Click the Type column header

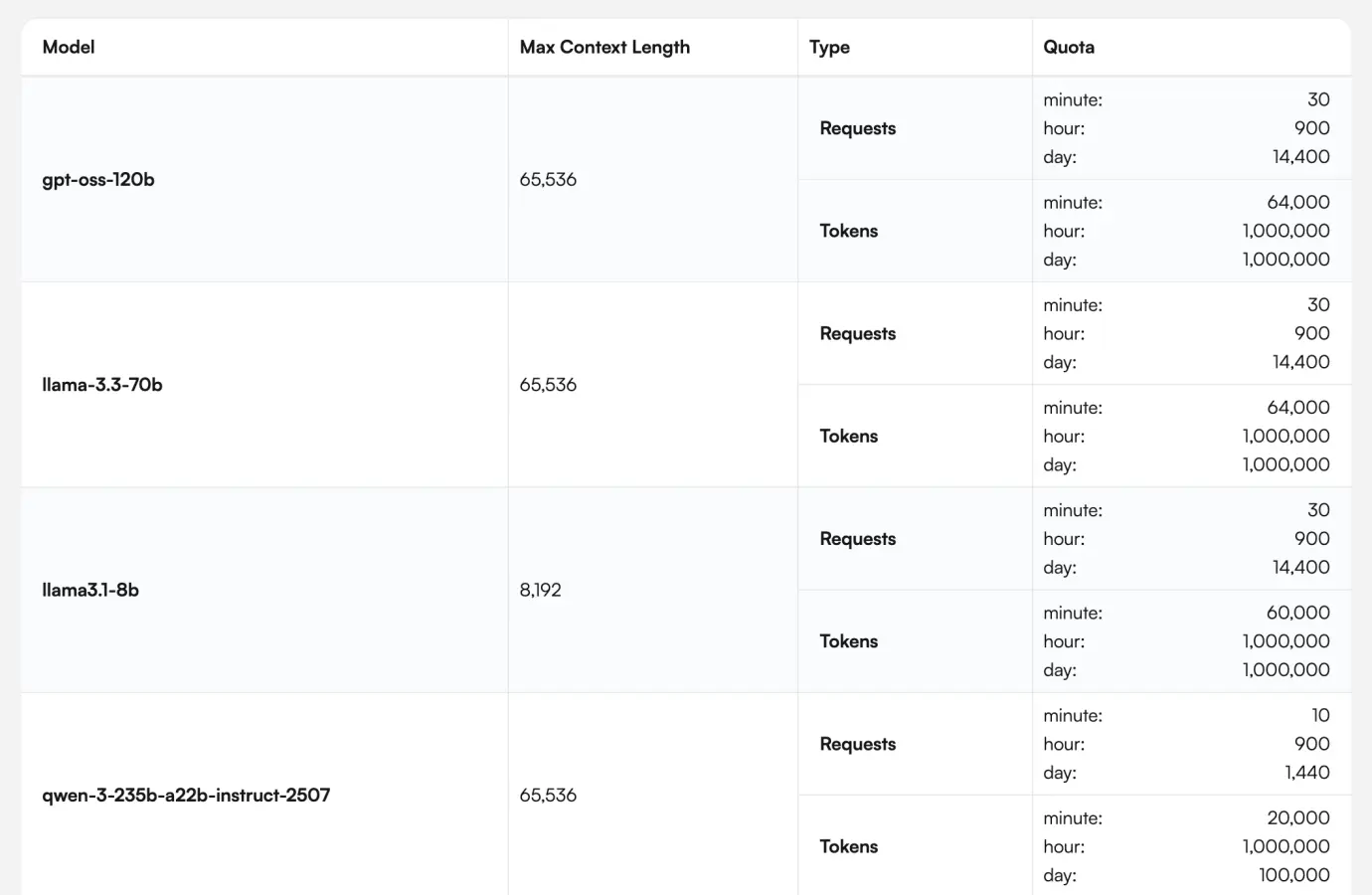point(829,47)
